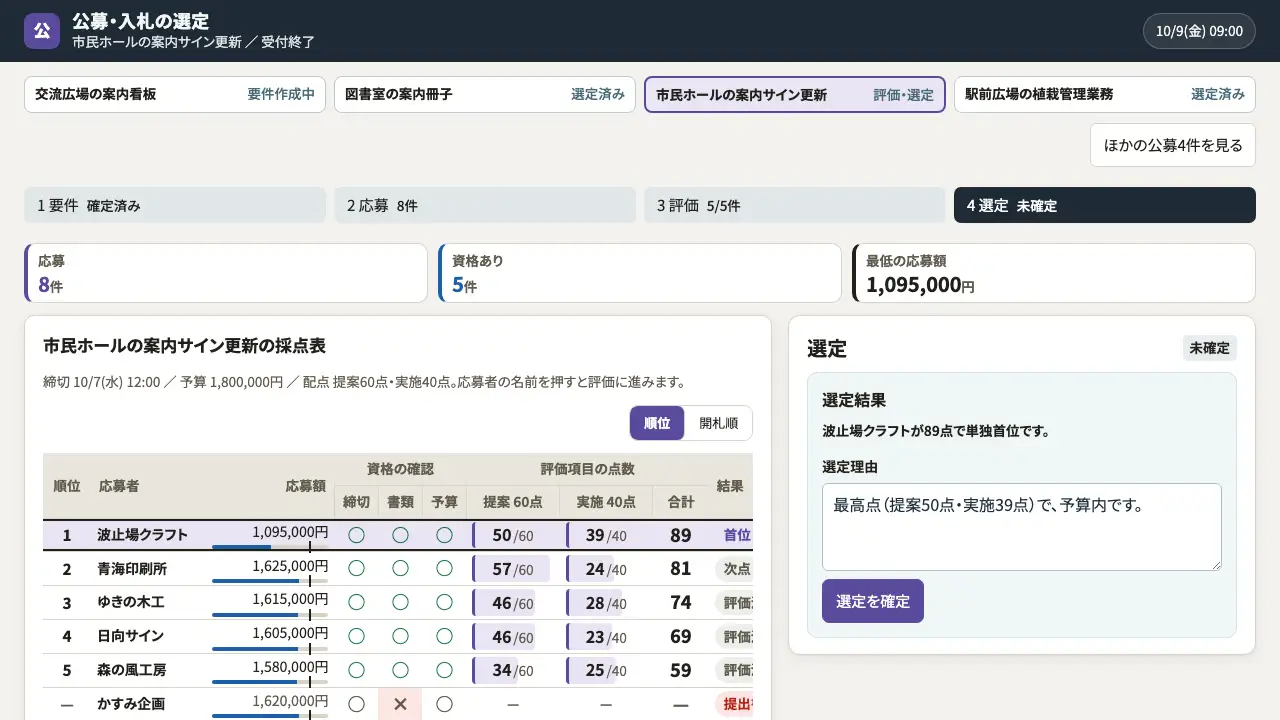Click the 応募 8件 summary card

pos(226,273)
